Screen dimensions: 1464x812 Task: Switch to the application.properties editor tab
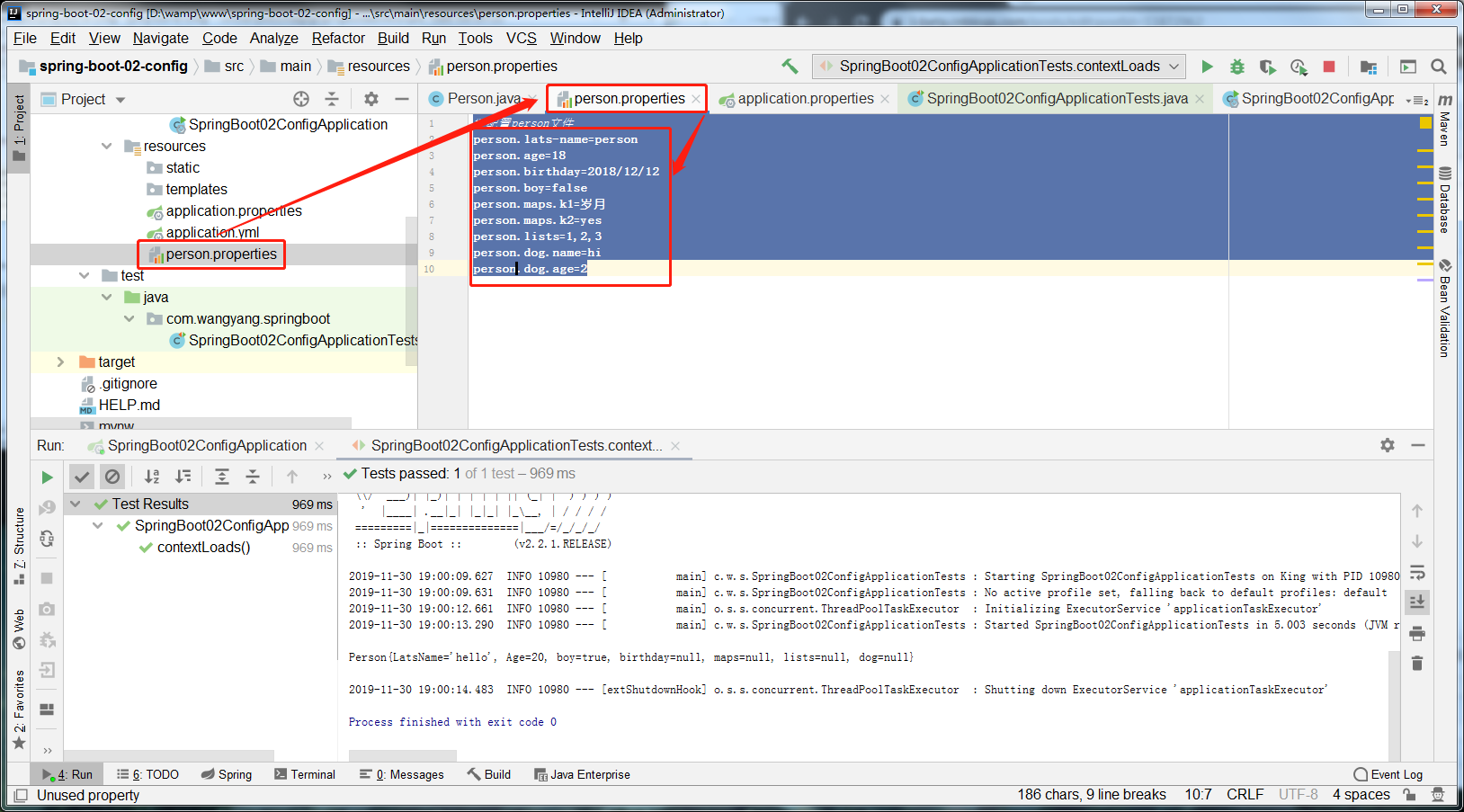[805, 99]
